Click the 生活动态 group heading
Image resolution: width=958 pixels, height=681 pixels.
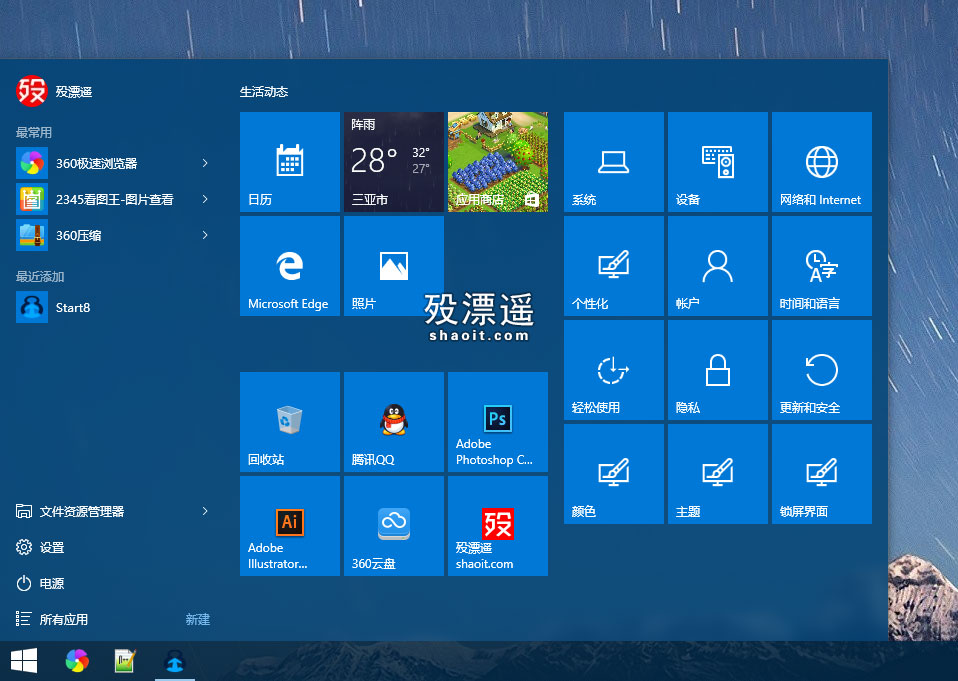(x=264, y=92)
